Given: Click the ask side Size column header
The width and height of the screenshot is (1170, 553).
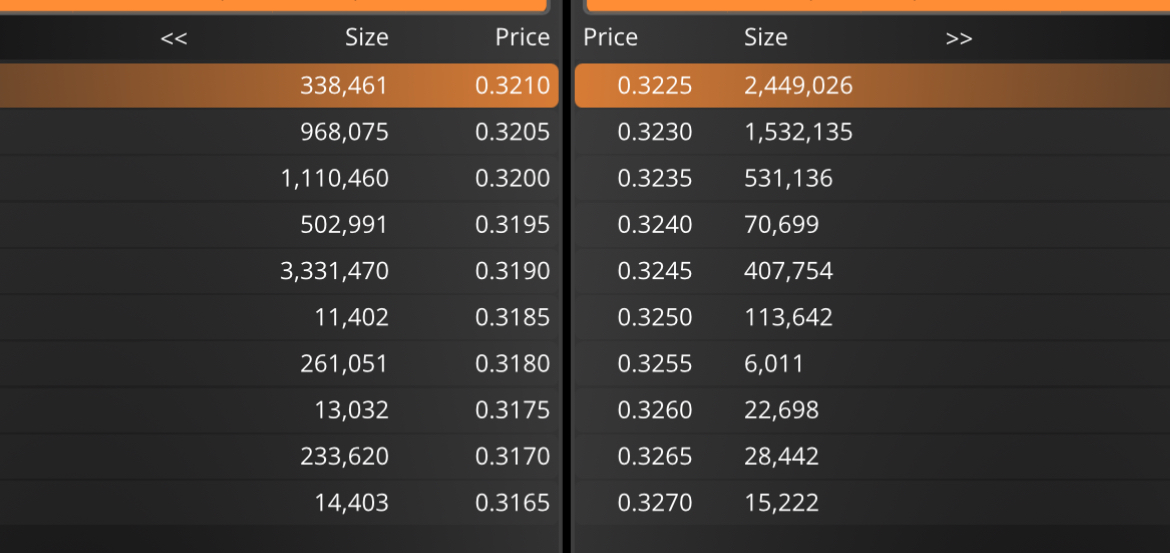Looking at the screenshot, I should click(766, 37).
